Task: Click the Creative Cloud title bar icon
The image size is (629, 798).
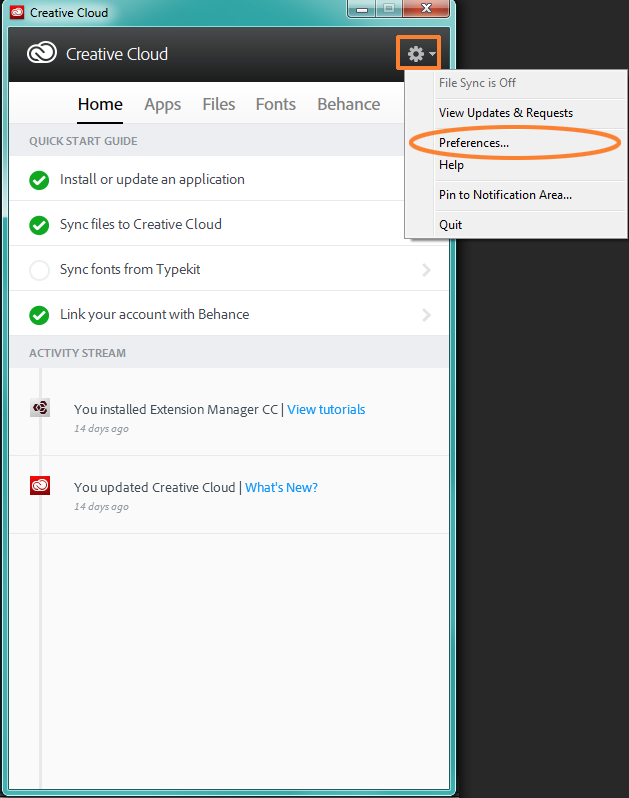Action: coord(17,13)
